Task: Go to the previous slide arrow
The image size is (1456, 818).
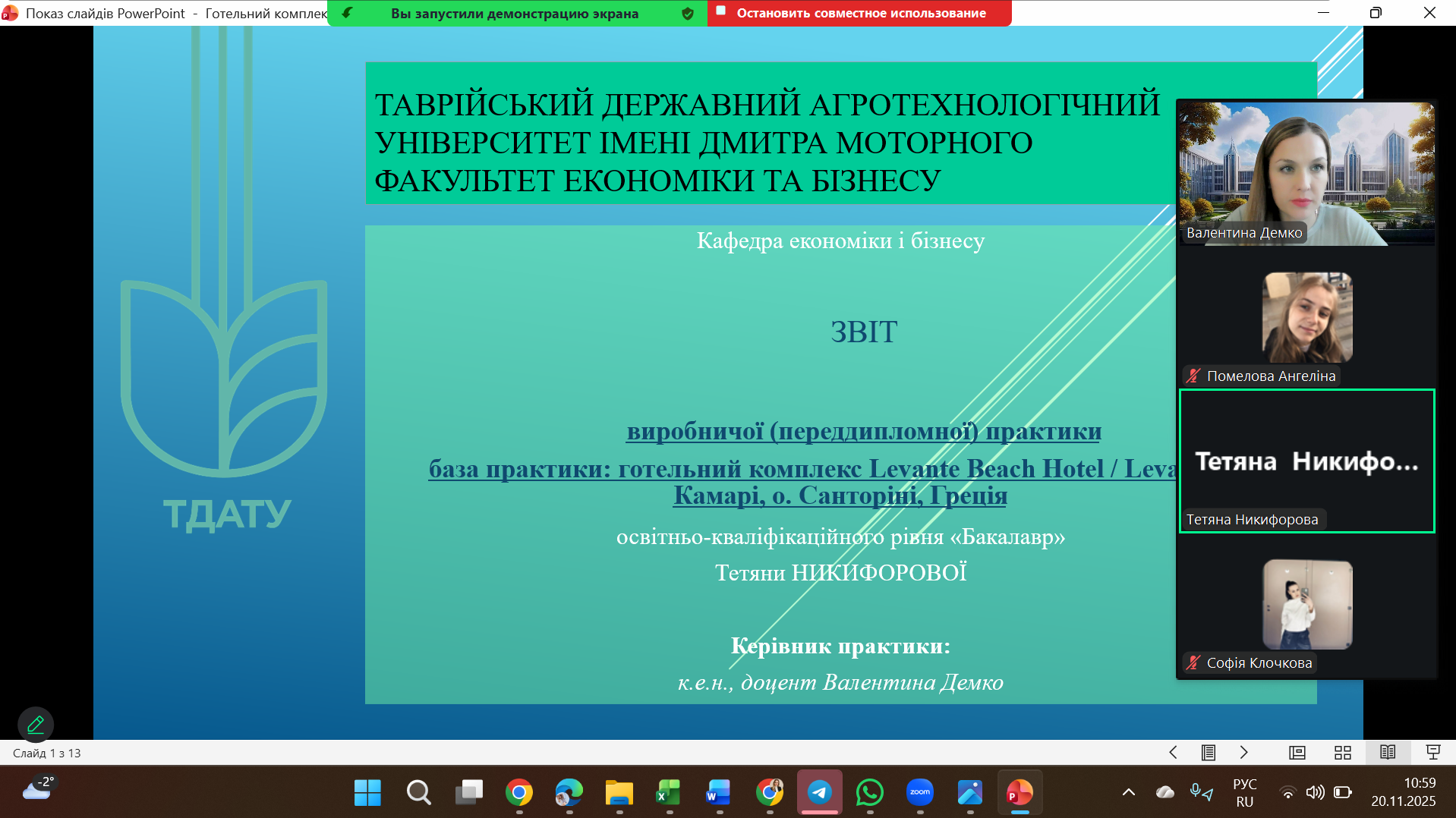Action: point(1173,753)
